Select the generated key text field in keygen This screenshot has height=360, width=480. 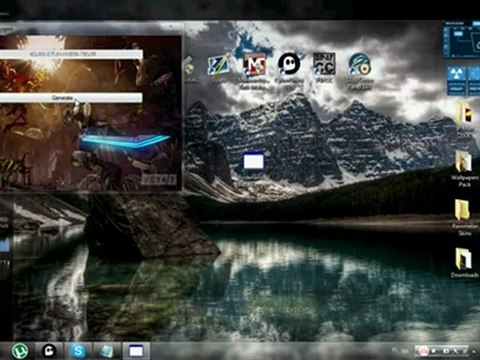pos(71,54)
